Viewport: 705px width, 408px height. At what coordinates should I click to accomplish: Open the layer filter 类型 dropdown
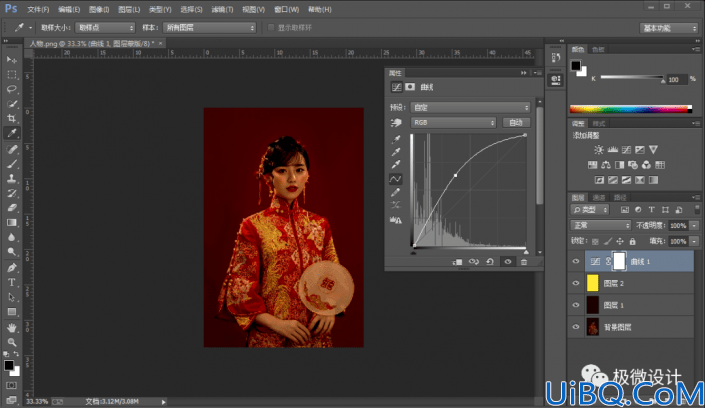tap(590, 210)
